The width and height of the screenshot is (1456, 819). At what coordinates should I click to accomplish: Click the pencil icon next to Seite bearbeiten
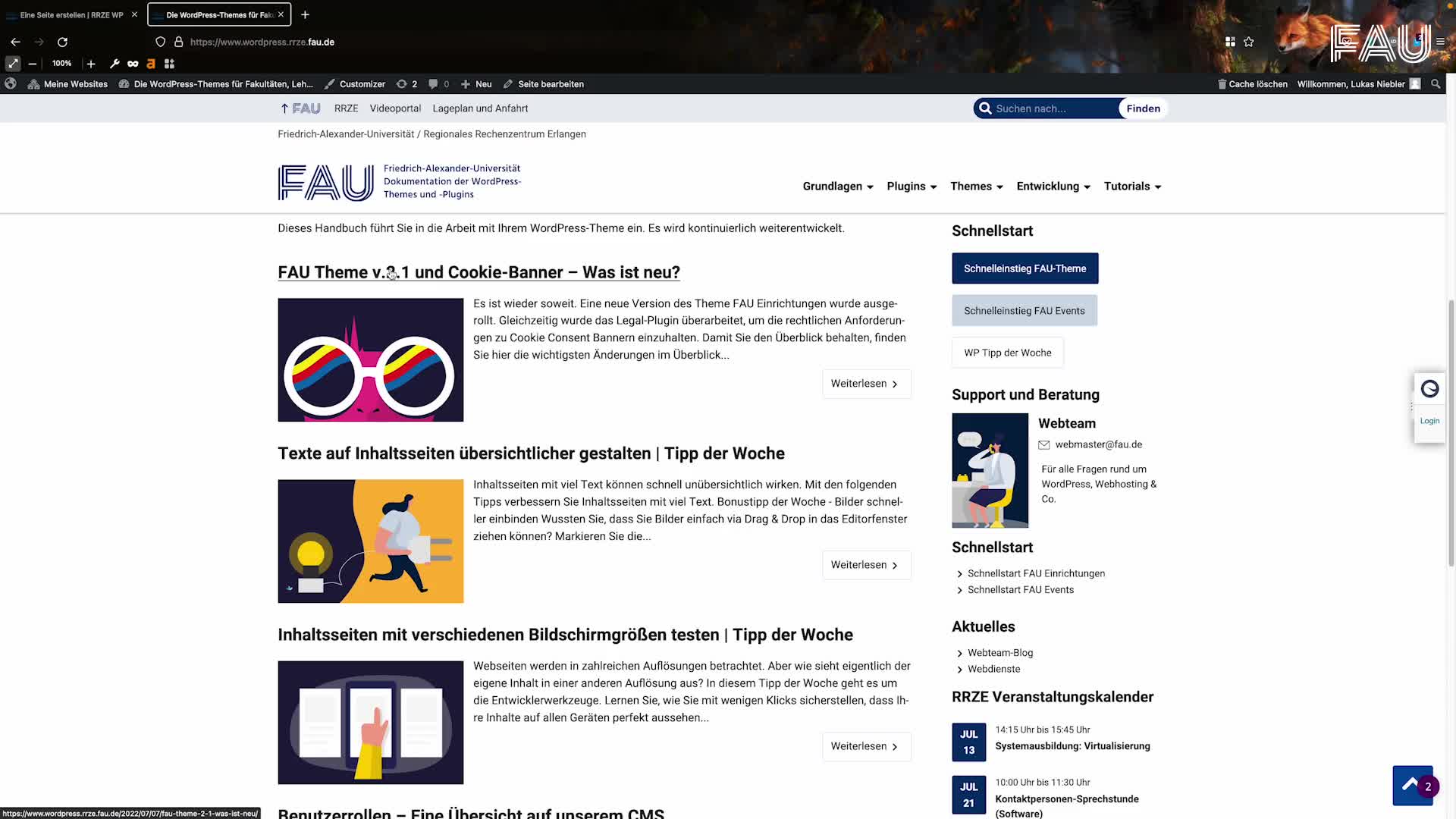[507, 84]
